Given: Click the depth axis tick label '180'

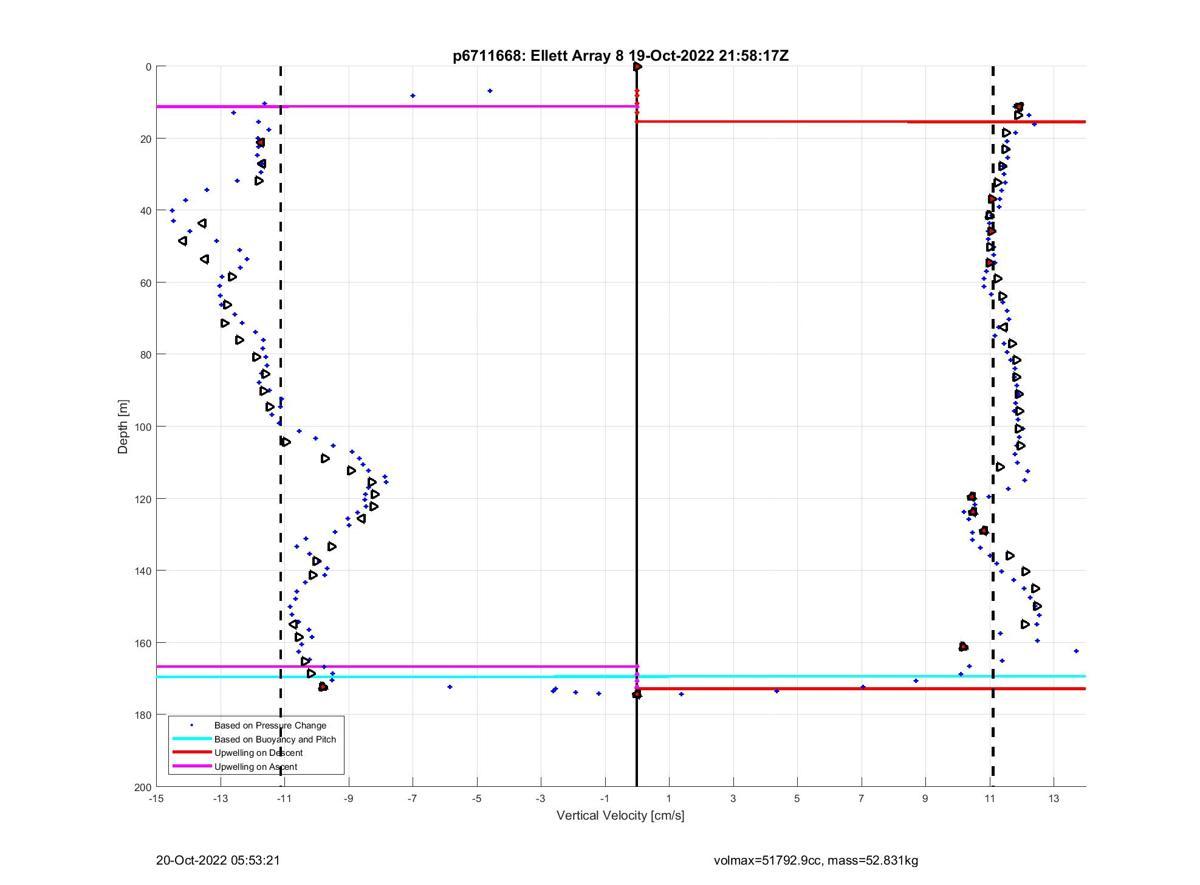Looking at the screenshot, I should click(x=142, y=715).
